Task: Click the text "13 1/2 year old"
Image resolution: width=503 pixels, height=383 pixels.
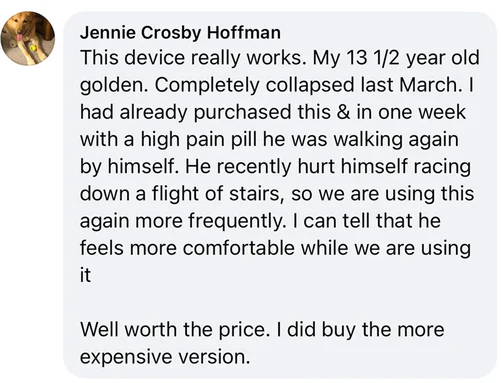Action: click(x=413, y=58)
